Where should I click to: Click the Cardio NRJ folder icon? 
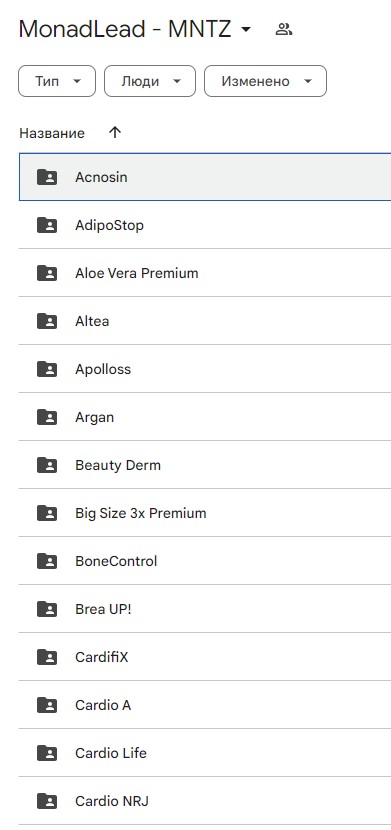(x=47, y=801)
